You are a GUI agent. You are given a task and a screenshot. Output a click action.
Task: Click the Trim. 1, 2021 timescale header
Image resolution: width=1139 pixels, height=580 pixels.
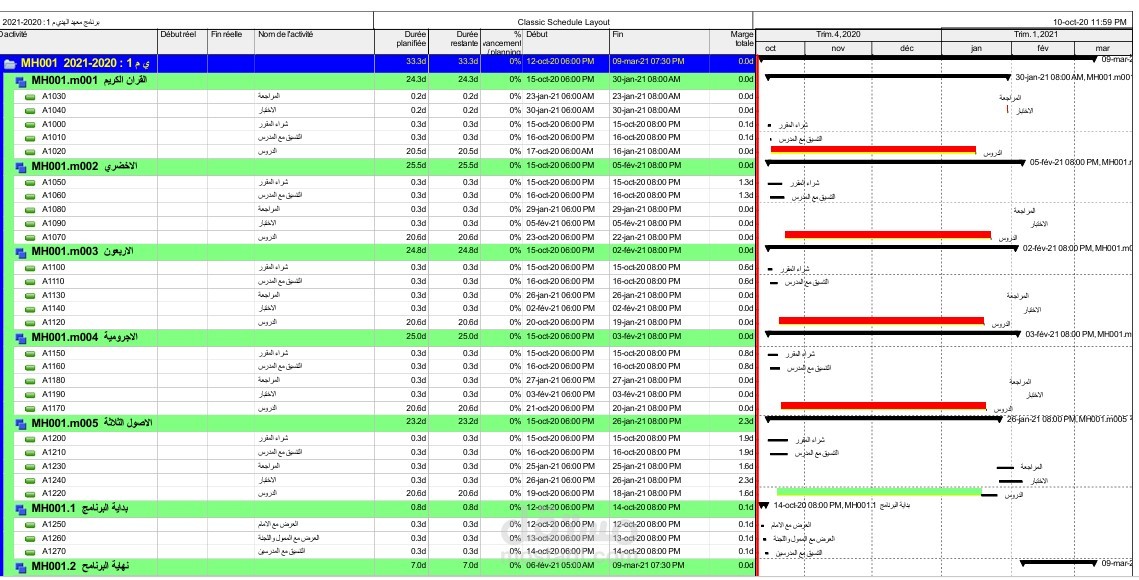point(1036,34)
